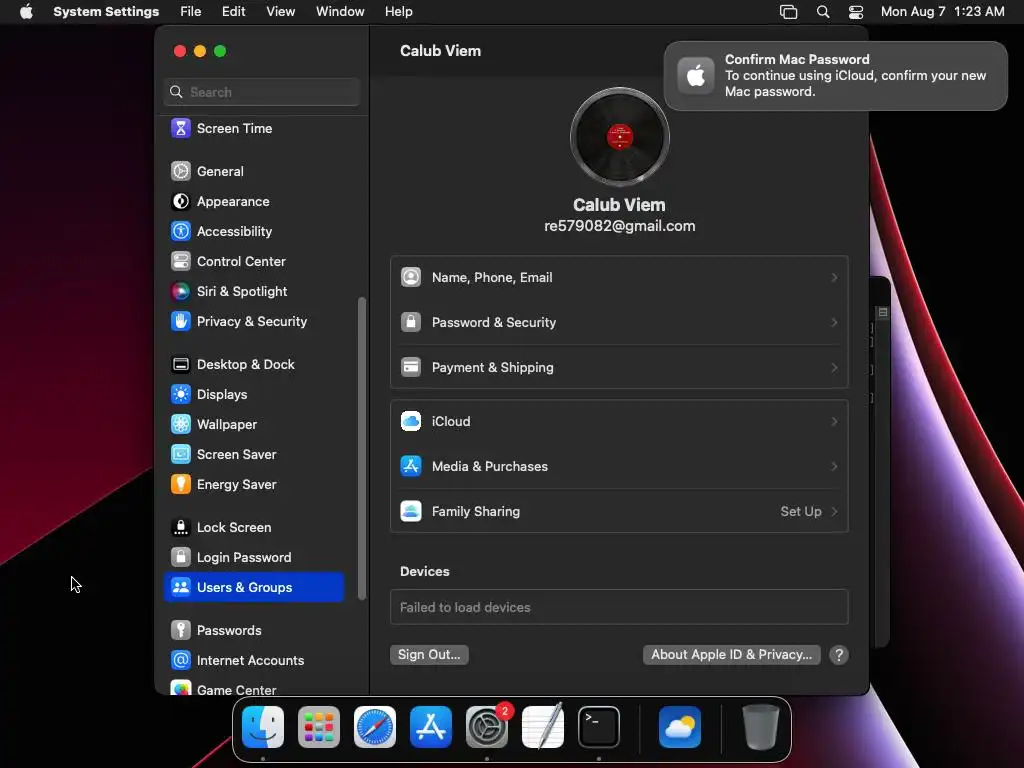The image size is (1024, 768).
Task: Launch Launchpad from the Dock
Action: coord(319,727)
